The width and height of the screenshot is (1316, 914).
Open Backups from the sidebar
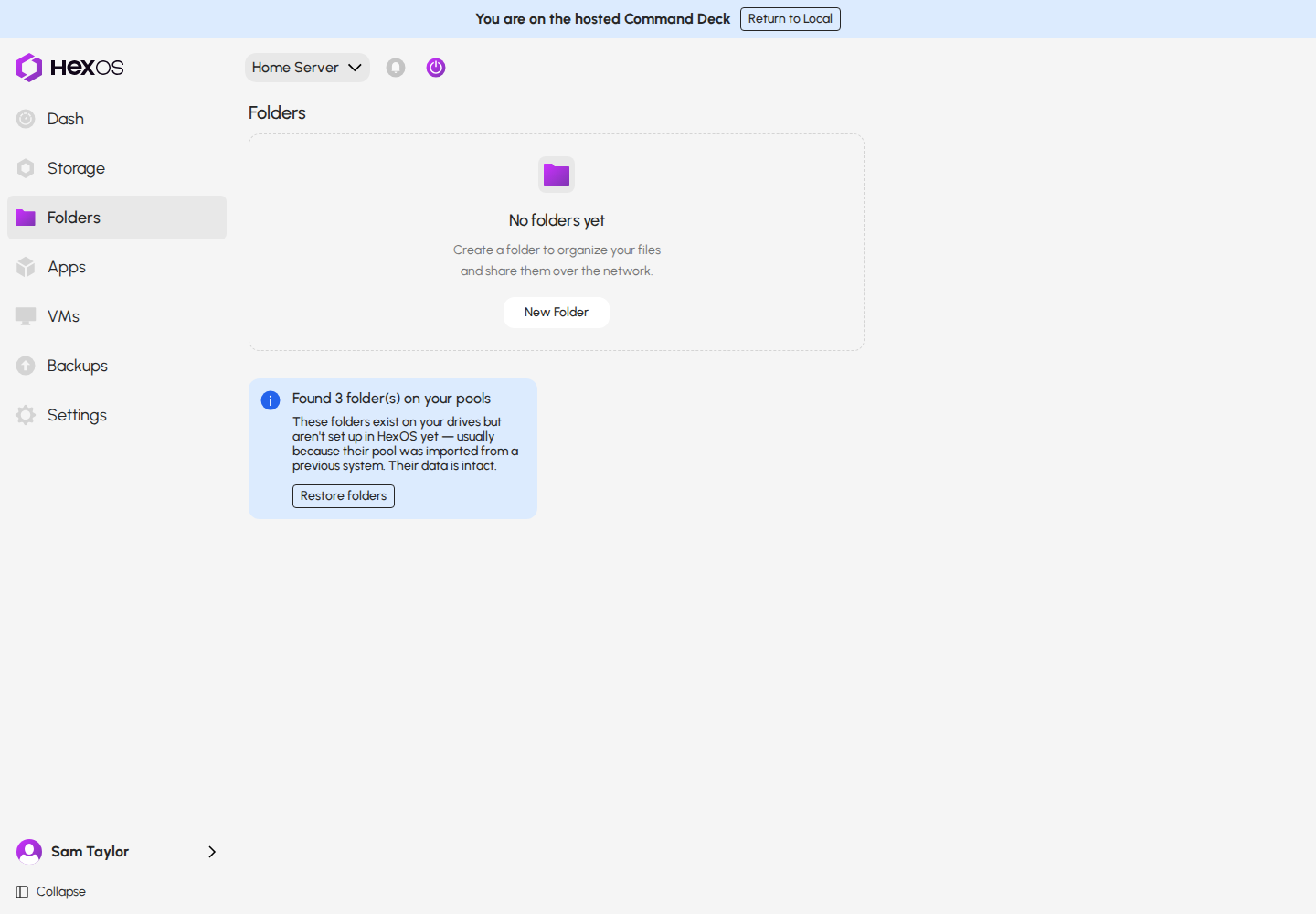[x=117, y=366]
